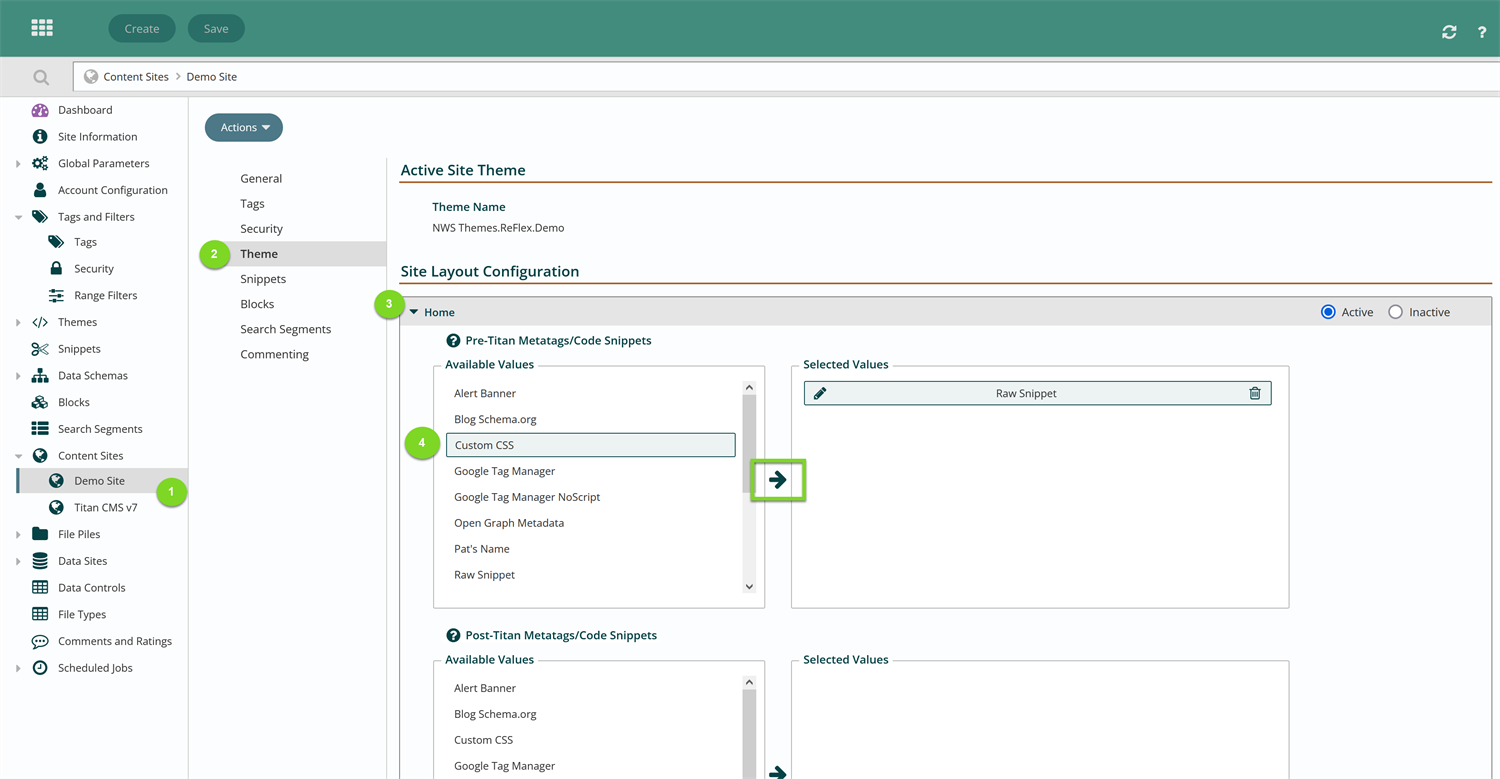
Task: Click the Demo Site breadcrumb
Action: point(211,77)
